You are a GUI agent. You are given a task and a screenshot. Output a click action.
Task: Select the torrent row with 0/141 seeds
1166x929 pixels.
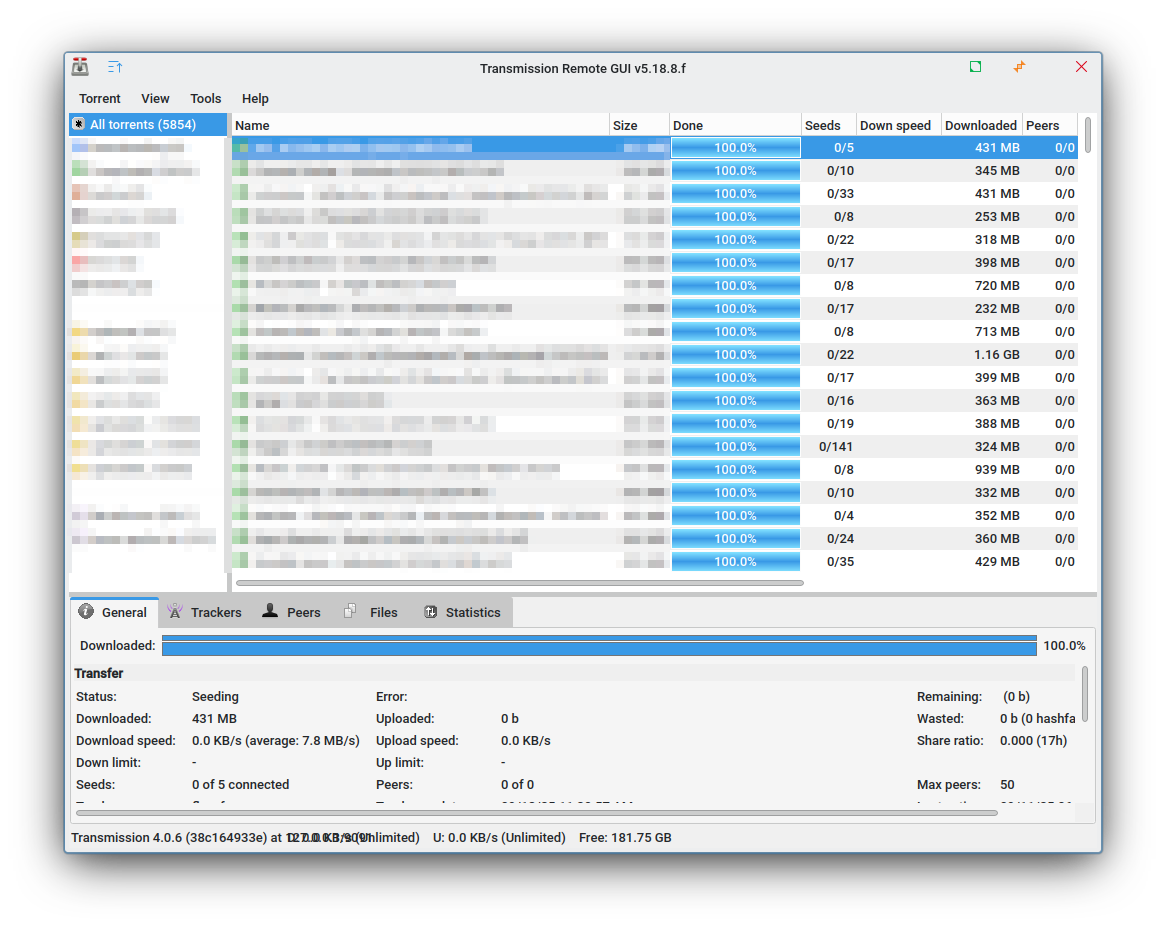654,446
